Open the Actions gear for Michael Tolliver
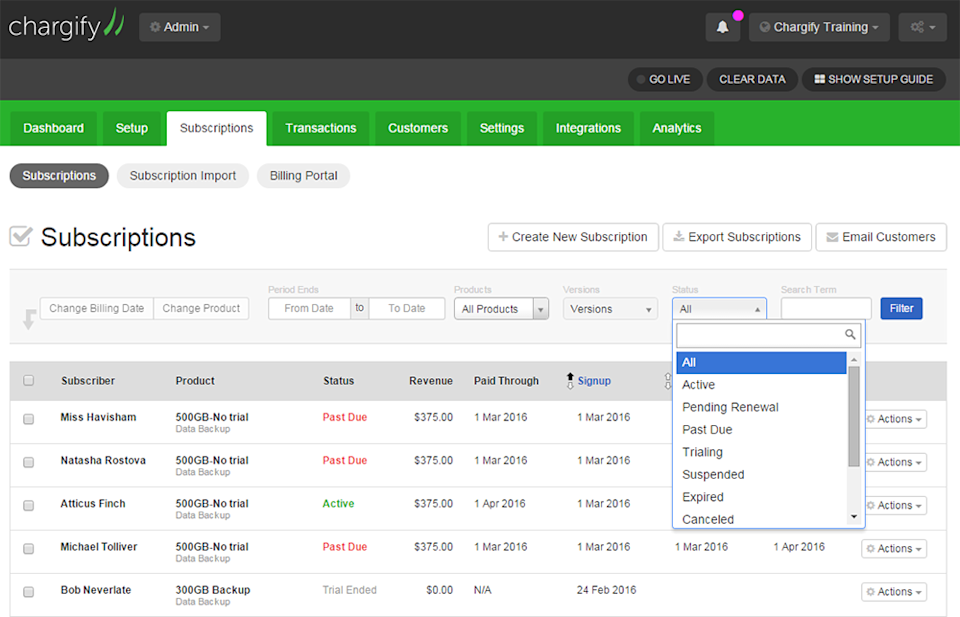 [x=894, y=548]
